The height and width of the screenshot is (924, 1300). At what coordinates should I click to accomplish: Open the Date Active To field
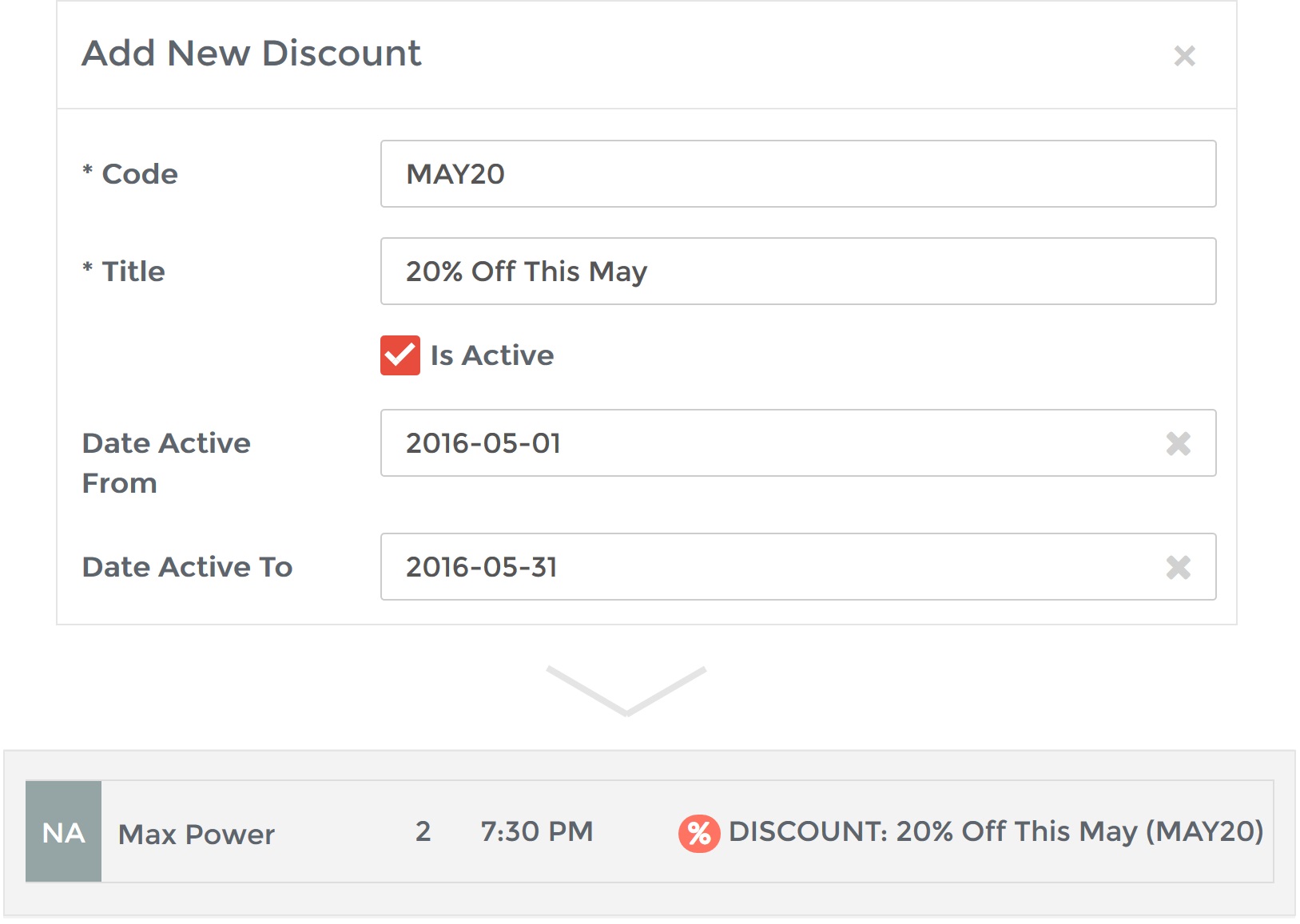pos(798,567)
